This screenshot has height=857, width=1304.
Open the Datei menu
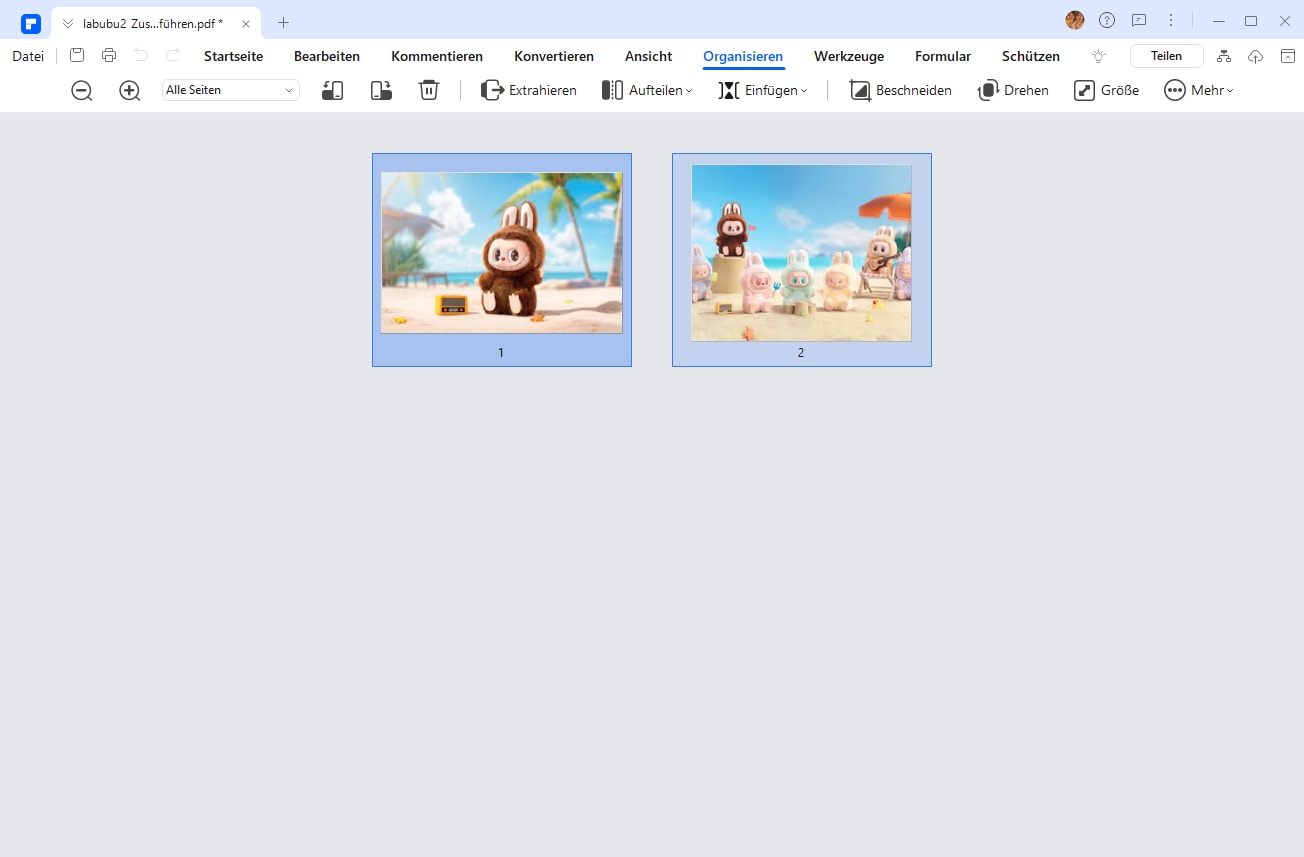[28, 56]
